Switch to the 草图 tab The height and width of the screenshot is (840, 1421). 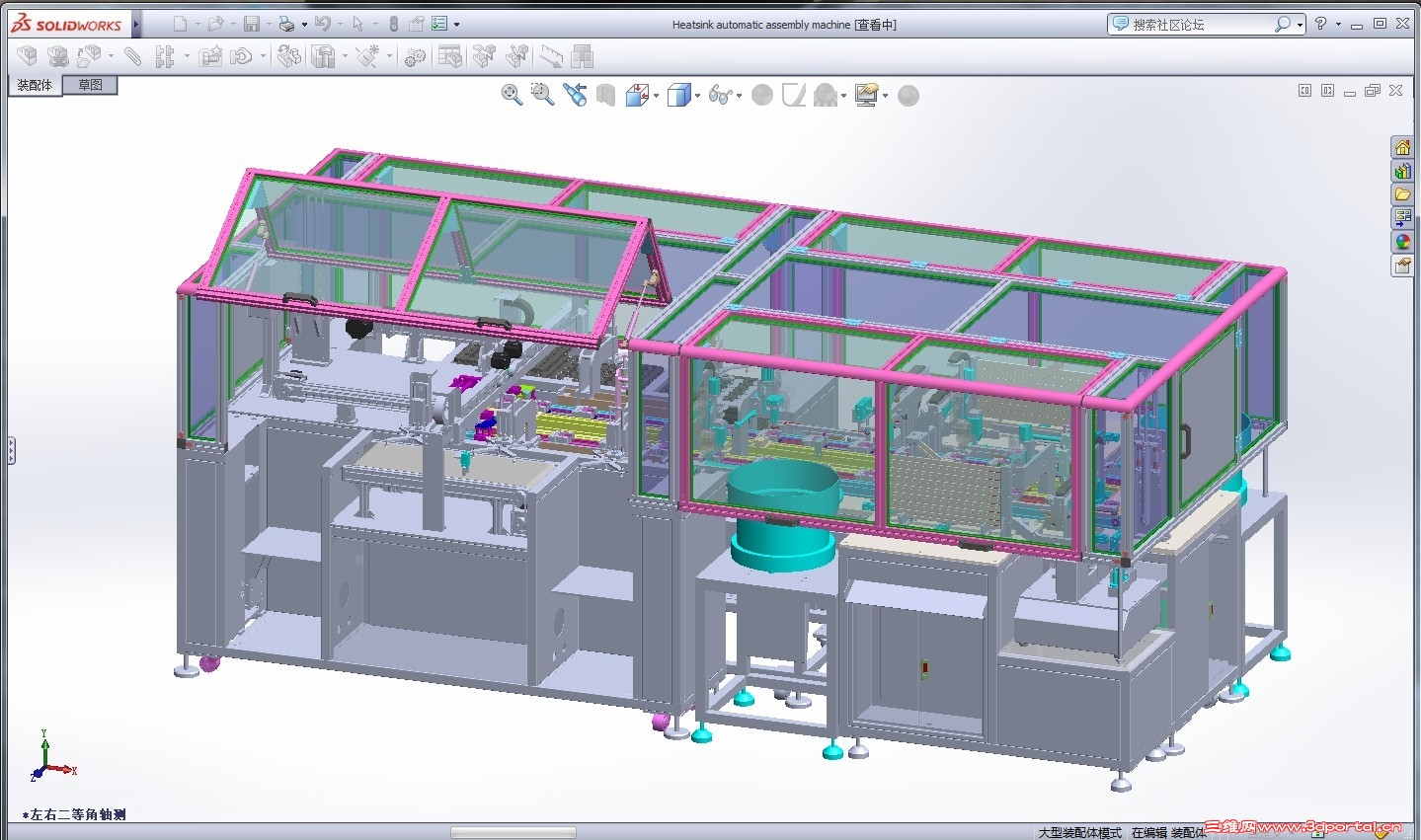tap(91, 85)
